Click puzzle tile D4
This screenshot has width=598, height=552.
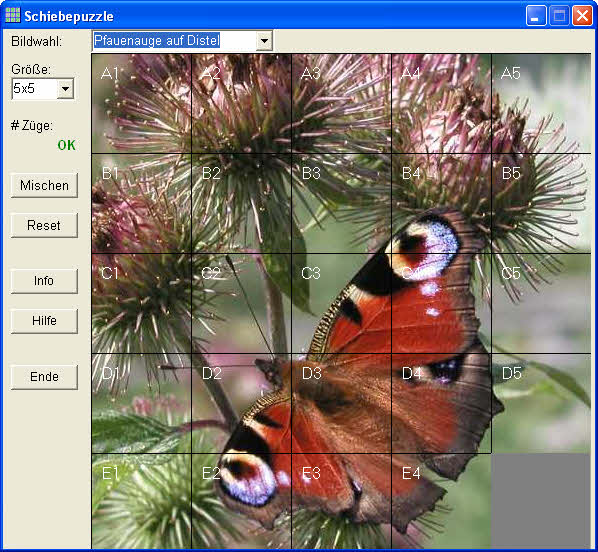pos(441,404)
